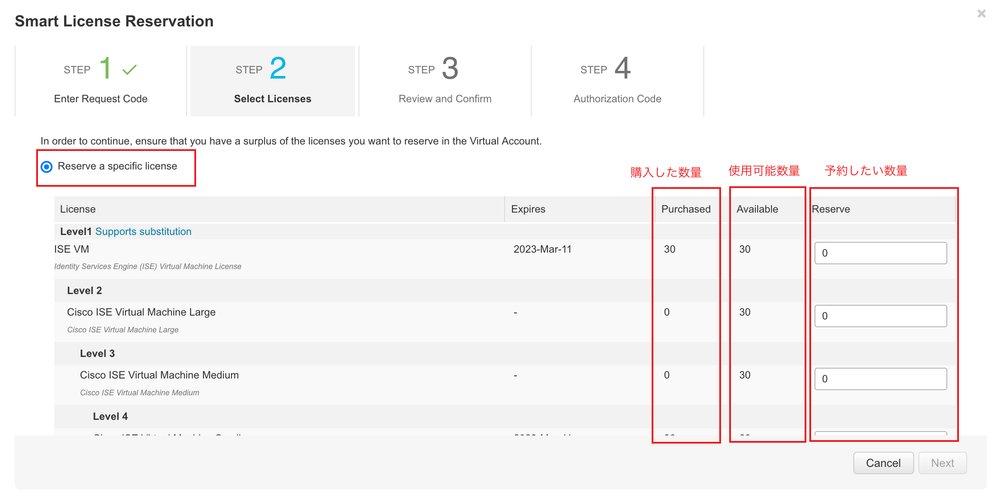Select the ISE VM license name
Viewport: 999px width, 501px height.
[x=72, y=249]
